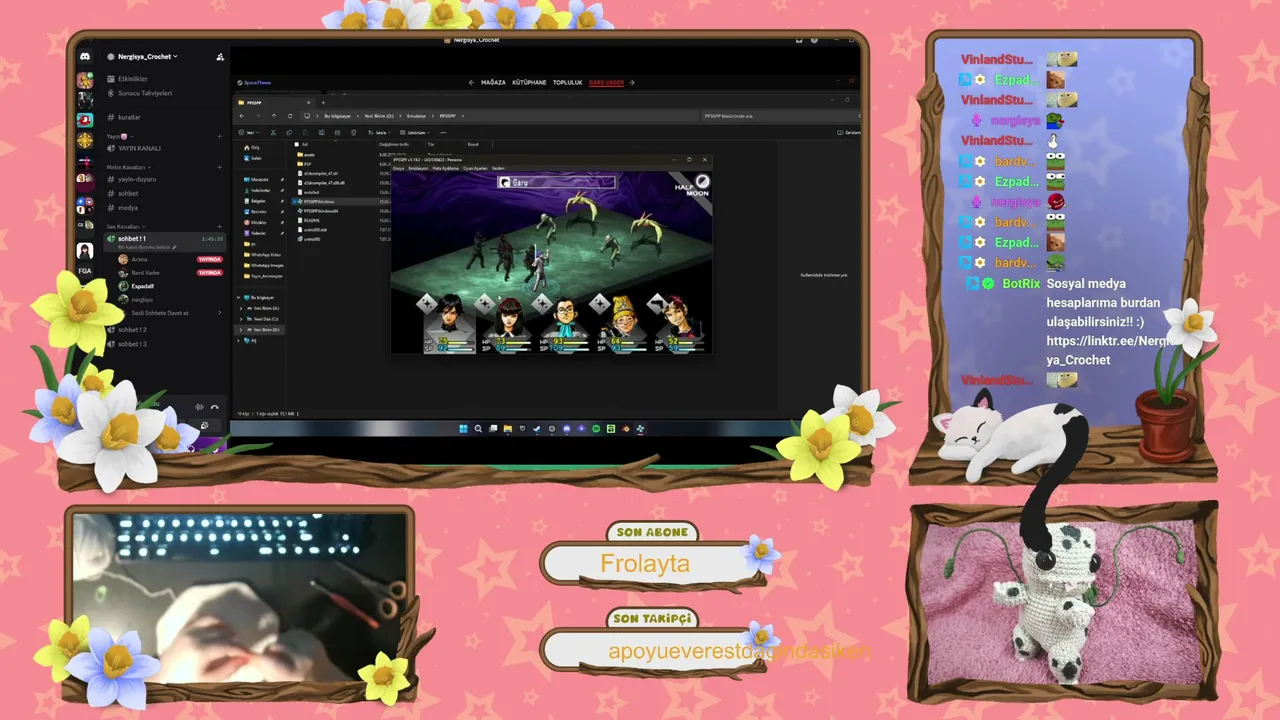The width and height of the screenshot is (1280, 720).
Task: Open Spotify from the taskbar
Action: 596,429
